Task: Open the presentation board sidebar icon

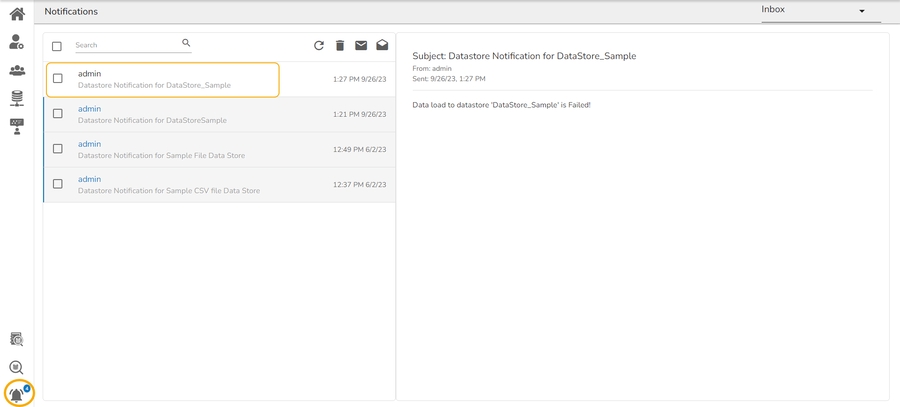Action: [x=17, y=126]
